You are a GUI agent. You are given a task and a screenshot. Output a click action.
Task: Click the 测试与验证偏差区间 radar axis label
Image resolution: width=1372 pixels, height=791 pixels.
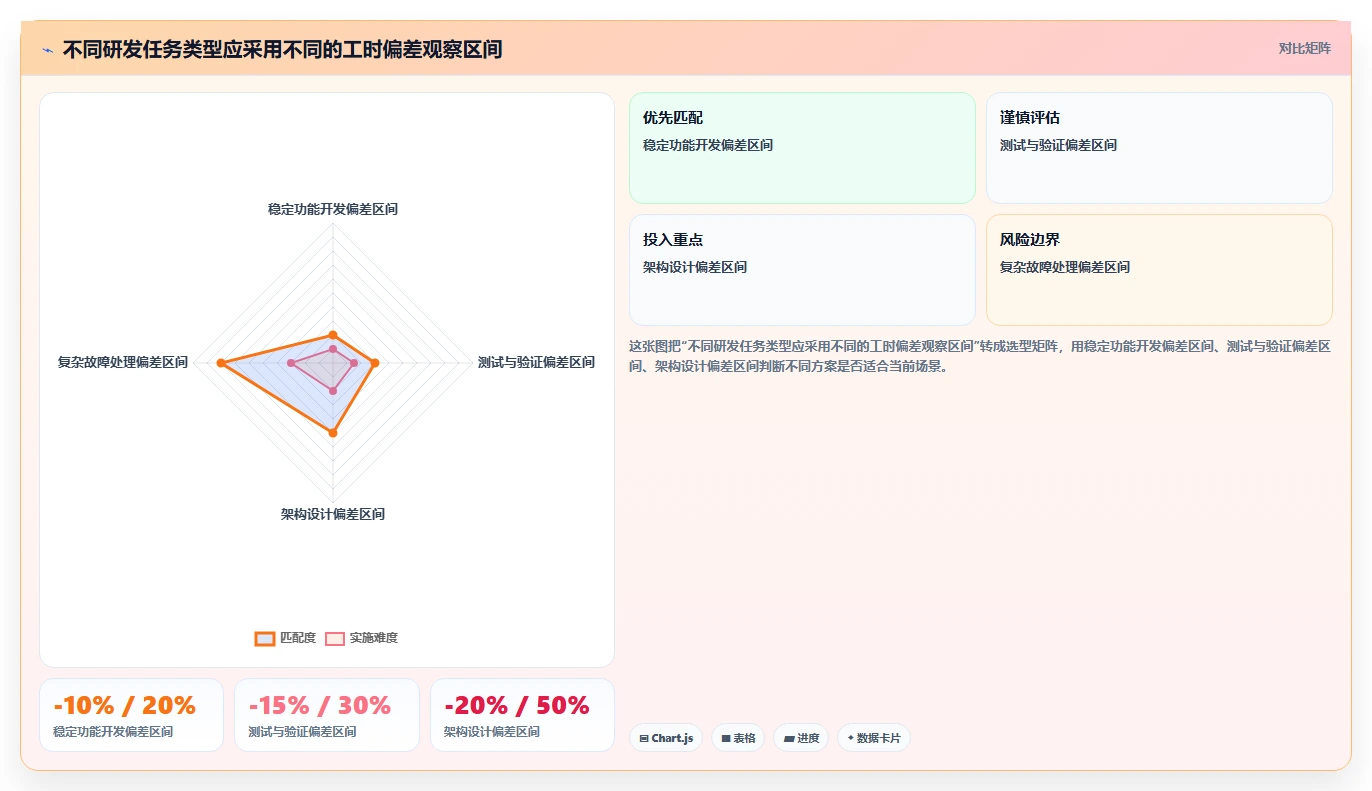[x=536, y=362]
